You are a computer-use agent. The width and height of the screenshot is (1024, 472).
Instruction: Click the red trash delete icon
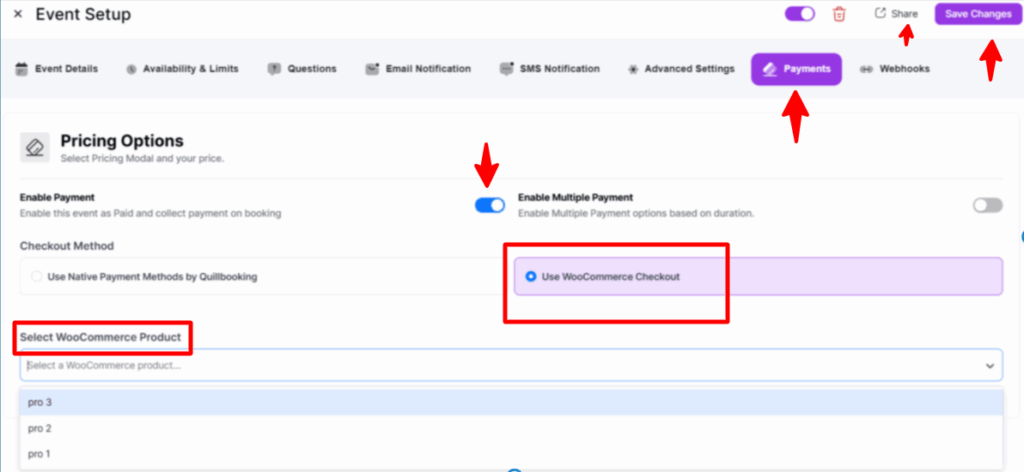tap(839, 14)
